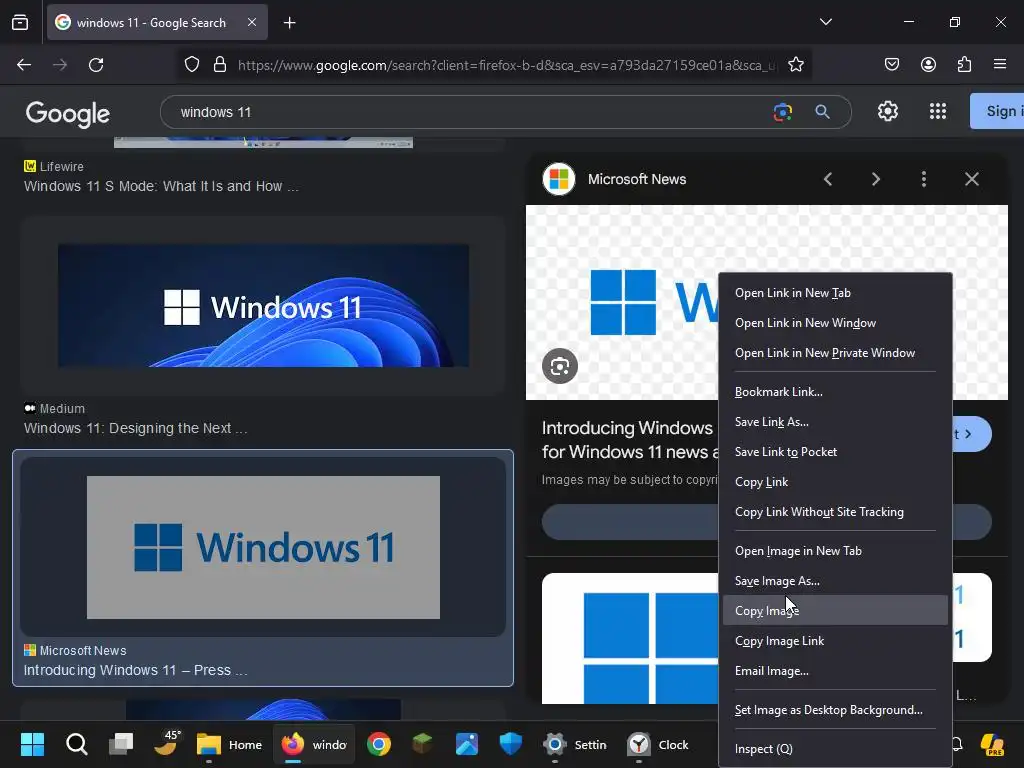Choose Email Image option
1024x768 pixels.
coord(835,672)
